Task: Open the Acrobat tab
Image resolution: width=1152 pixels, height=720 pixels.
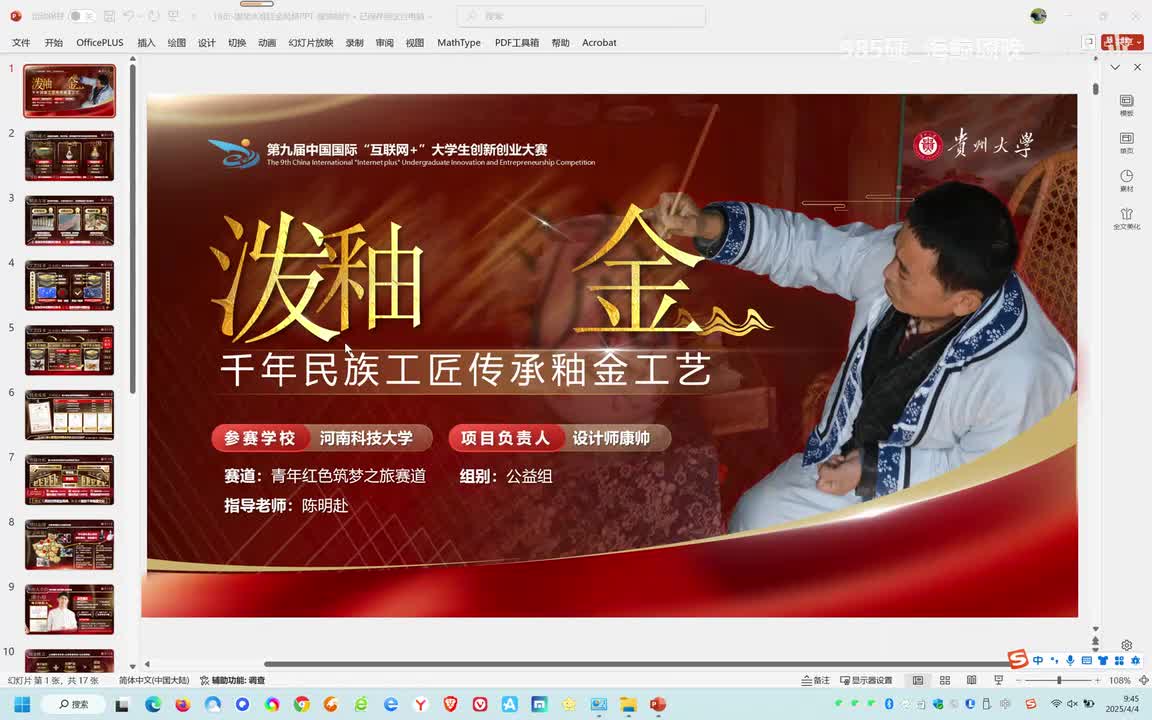Action: pos(599,43)
